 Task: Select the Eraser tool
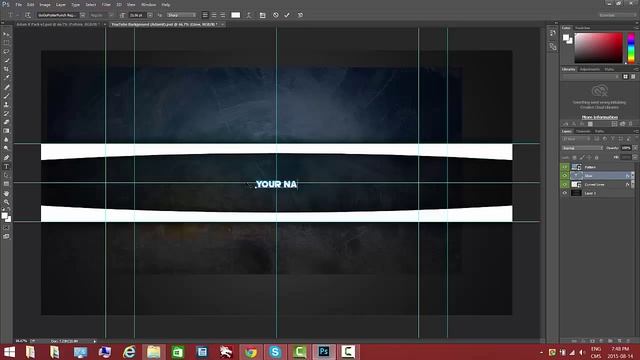(7, 122)
